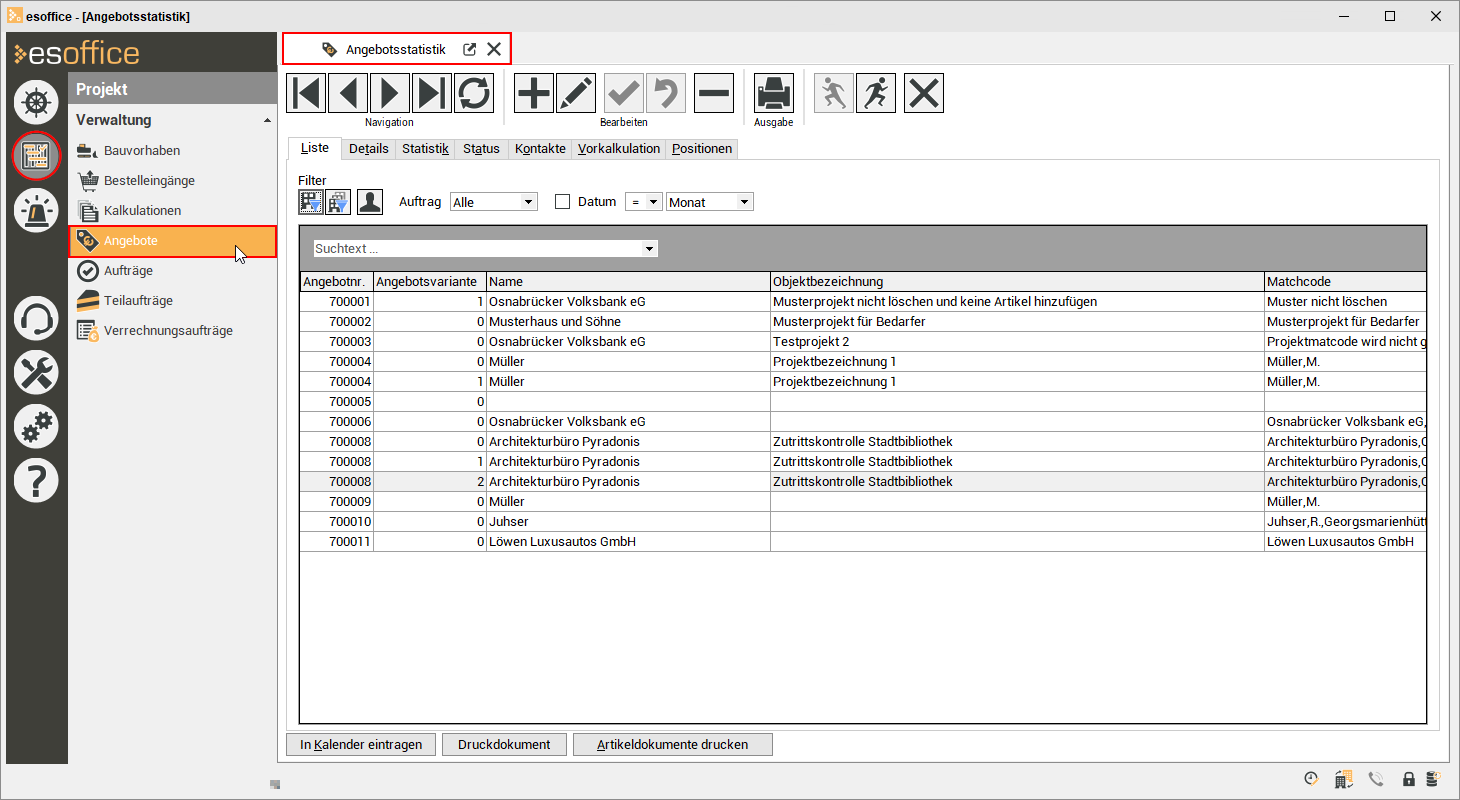The image size is (1460, 800).
Task: Open the Suchtext dropdown arrow
Action: pos(650,248)
